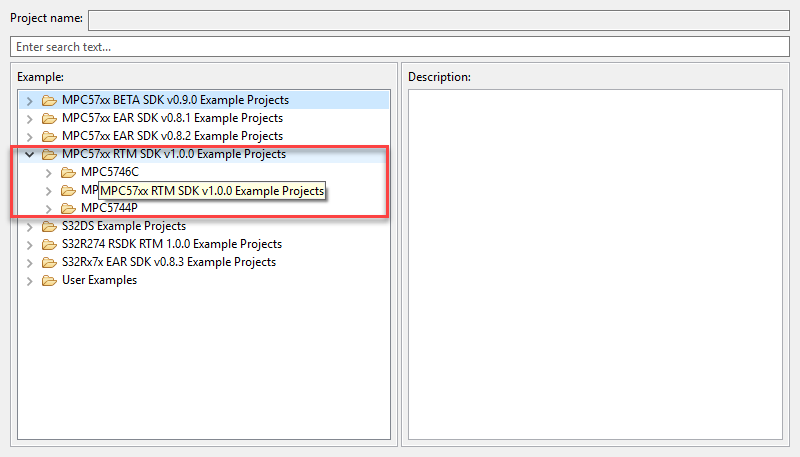Click folder icon of row partly hidden by tooltip
Viewport: 800px width, 457px height.
click(68, 190)
